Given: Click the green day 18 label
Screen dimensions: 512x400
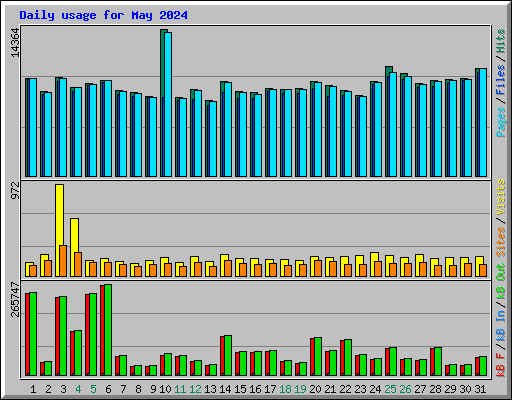Looking at the screenshot, I should [x=285, y=389].
